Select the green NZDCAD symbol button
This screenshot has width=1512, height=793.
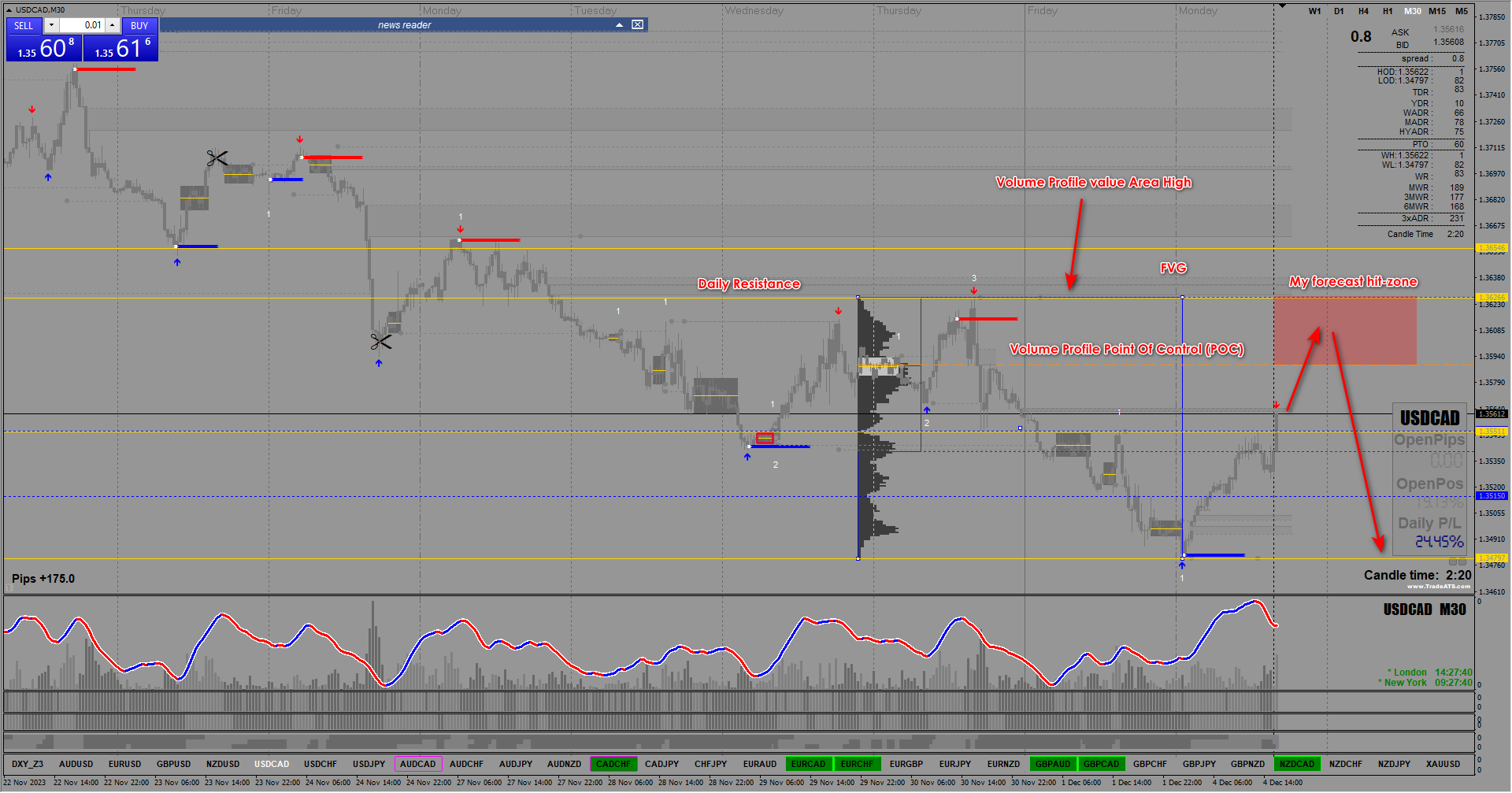point(1297,764)
